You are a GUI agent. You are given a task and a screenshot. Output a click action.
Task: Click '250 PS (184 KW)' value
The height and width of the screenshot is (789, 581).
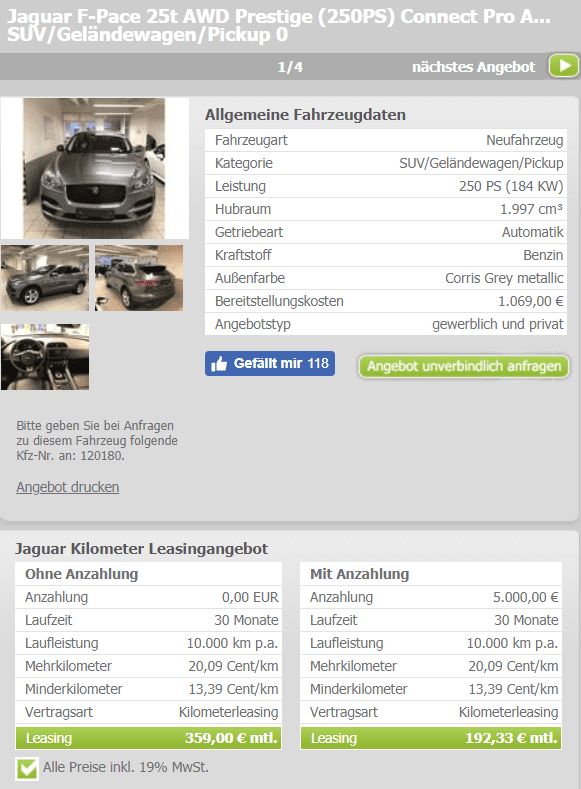pyautogui.click(x=511, y=186)
